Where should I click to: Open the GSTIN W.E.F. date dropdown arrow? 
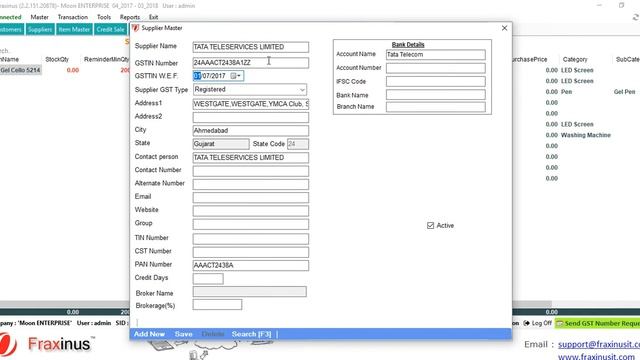point(239,76)
